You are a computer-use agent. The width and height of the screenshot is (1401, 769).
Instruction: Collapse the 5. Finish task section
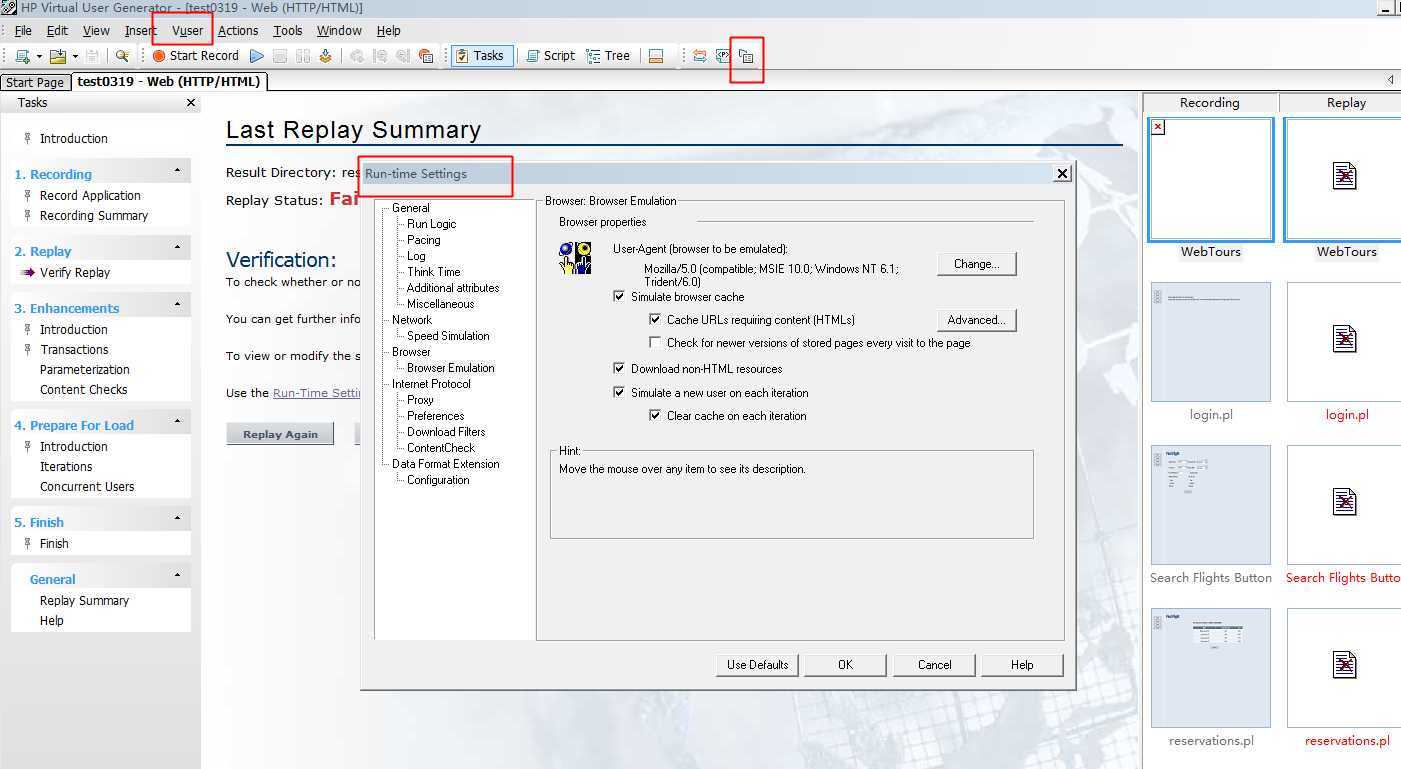(x=178, y=519)
